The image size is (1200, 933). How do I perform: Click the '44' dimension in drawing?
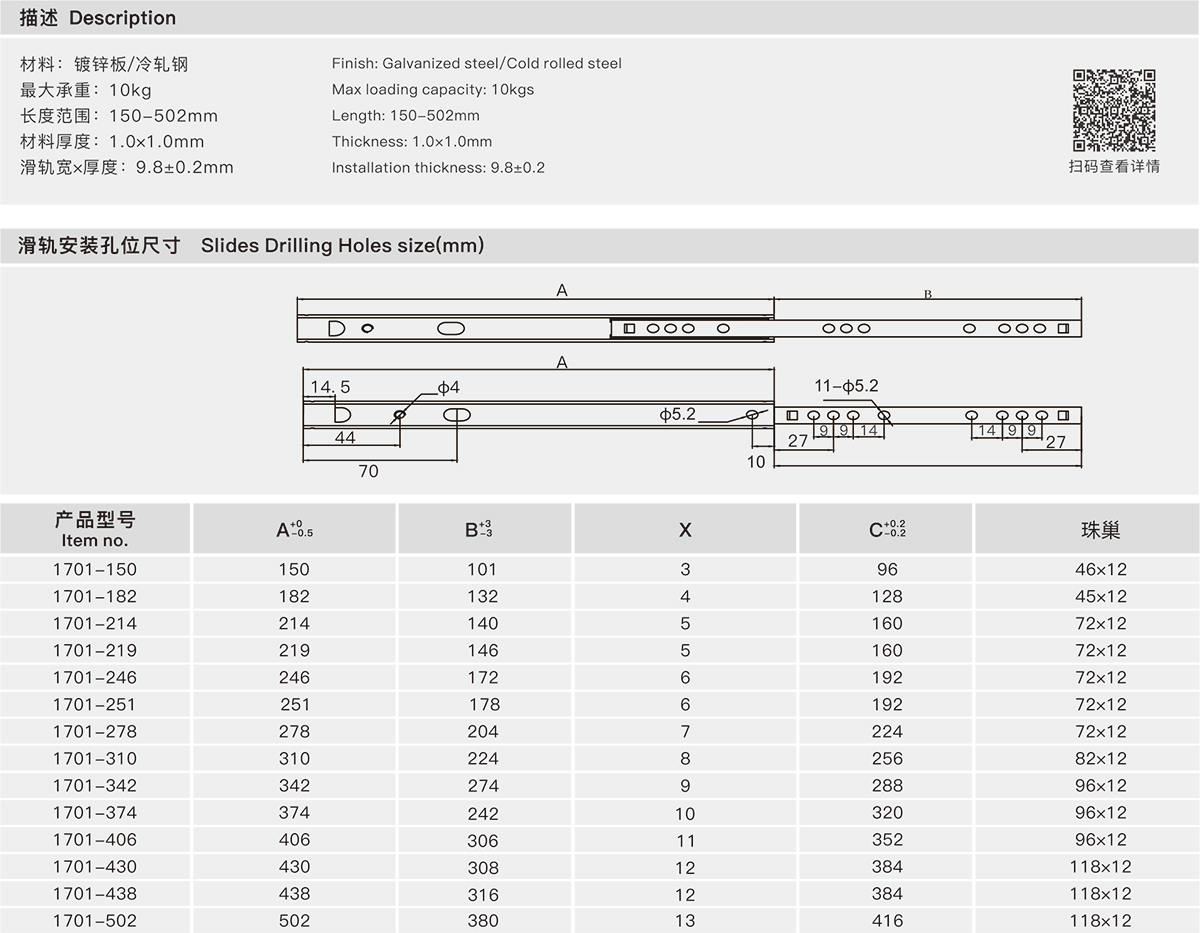pos(345,437)
